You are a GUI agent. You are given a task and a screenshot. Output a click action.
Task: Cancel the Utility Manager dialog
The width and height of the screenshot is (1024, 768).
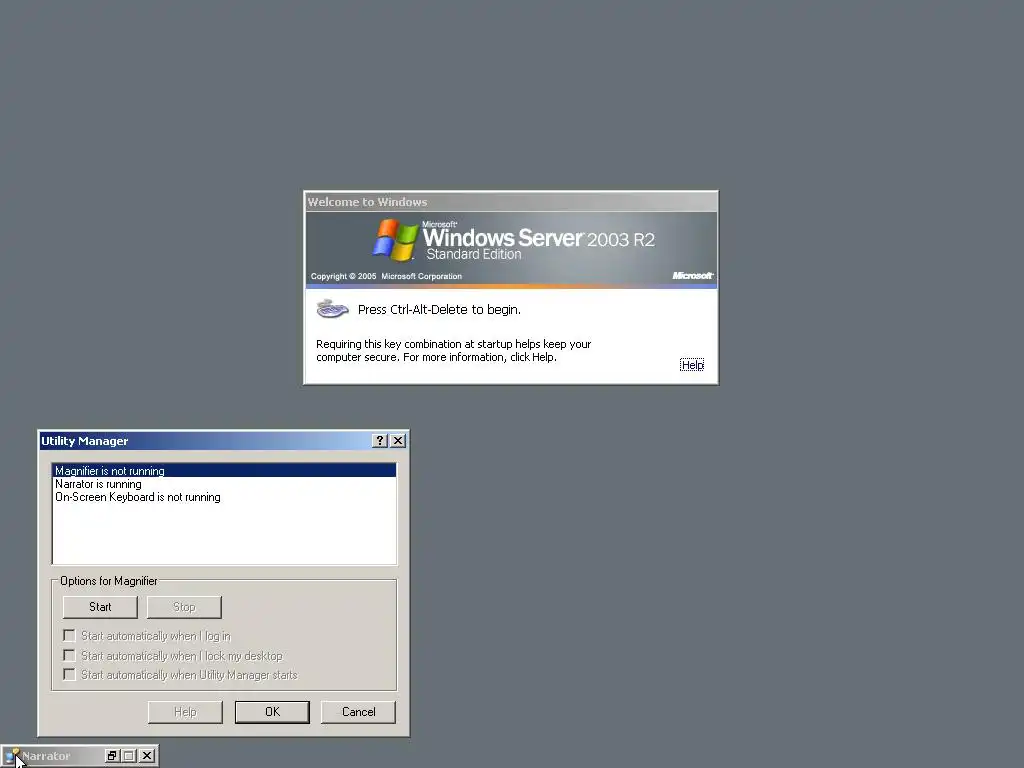coord(359,712)
